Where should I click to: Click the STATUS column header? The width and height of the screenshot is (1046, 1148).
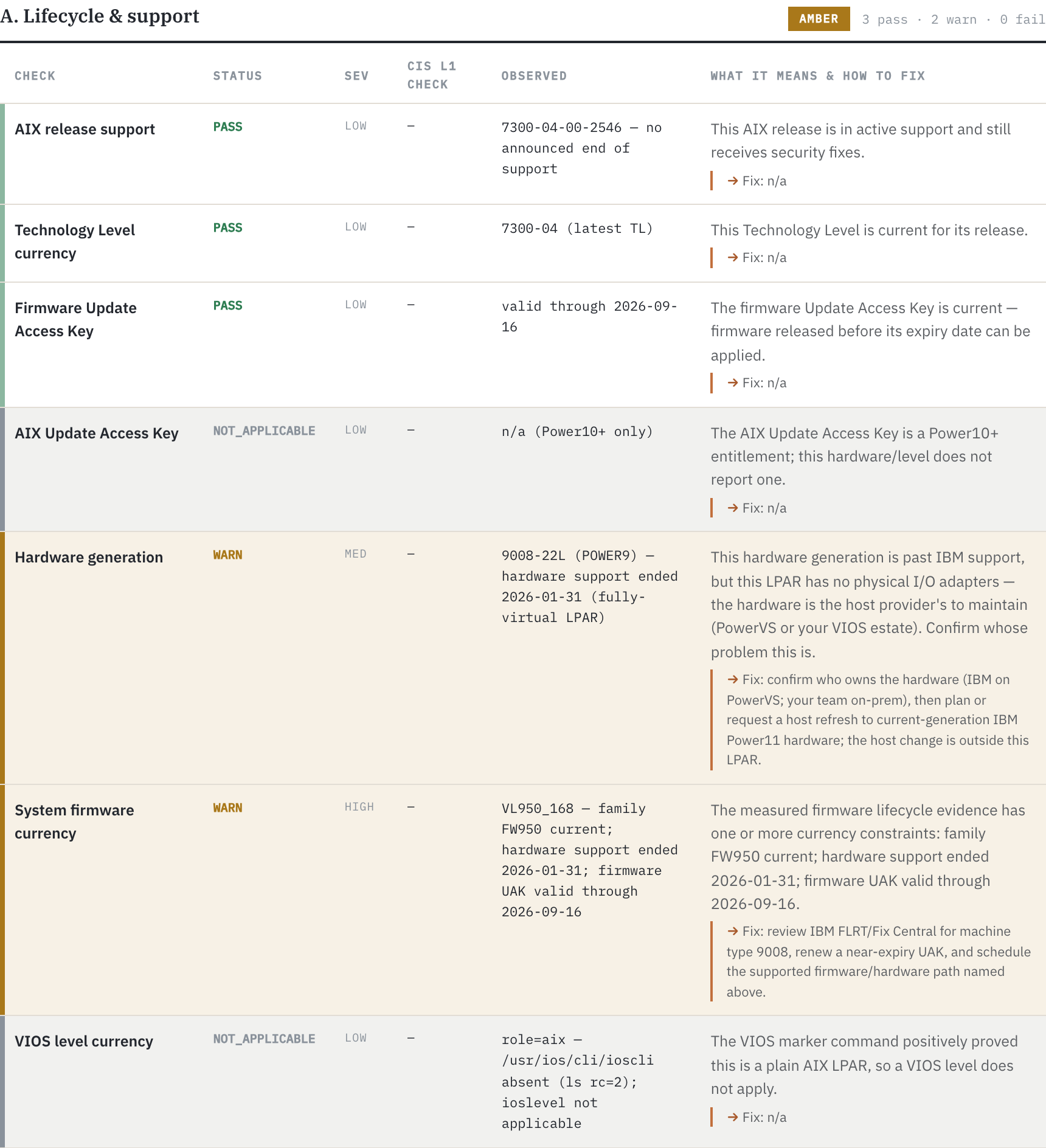click(237, 76)
